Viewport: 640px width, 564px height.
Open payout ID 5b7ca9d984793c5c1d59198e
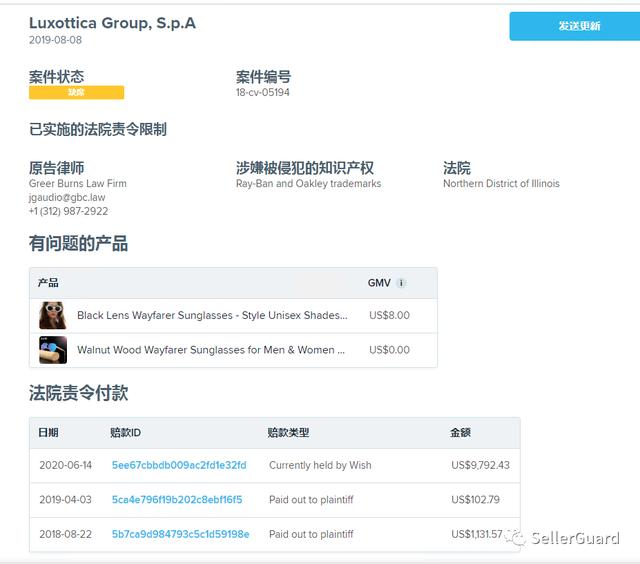[x=180, y=534]
